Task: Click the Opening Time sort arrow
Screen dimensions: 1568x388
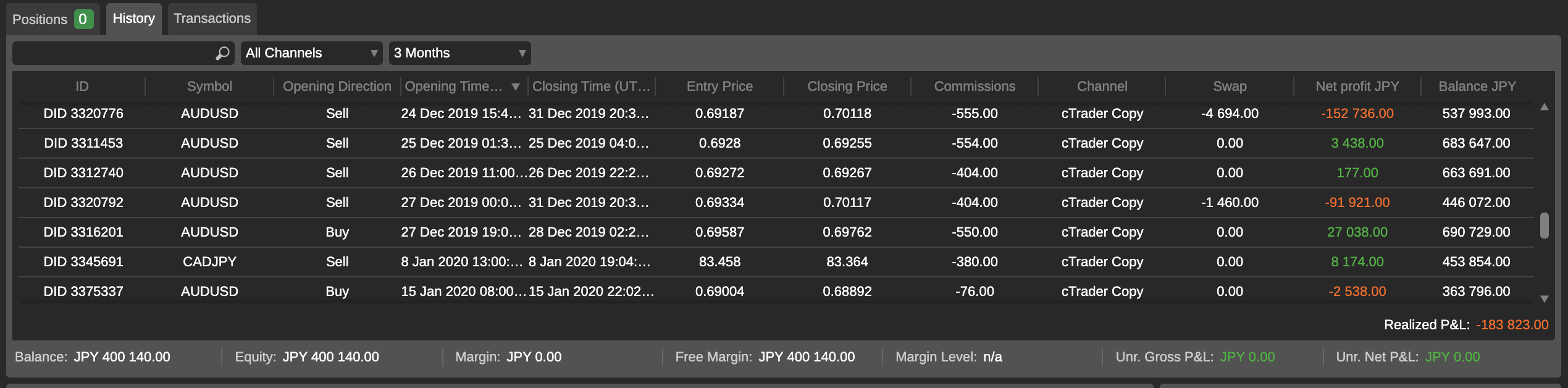Action: tap(515, 87)
